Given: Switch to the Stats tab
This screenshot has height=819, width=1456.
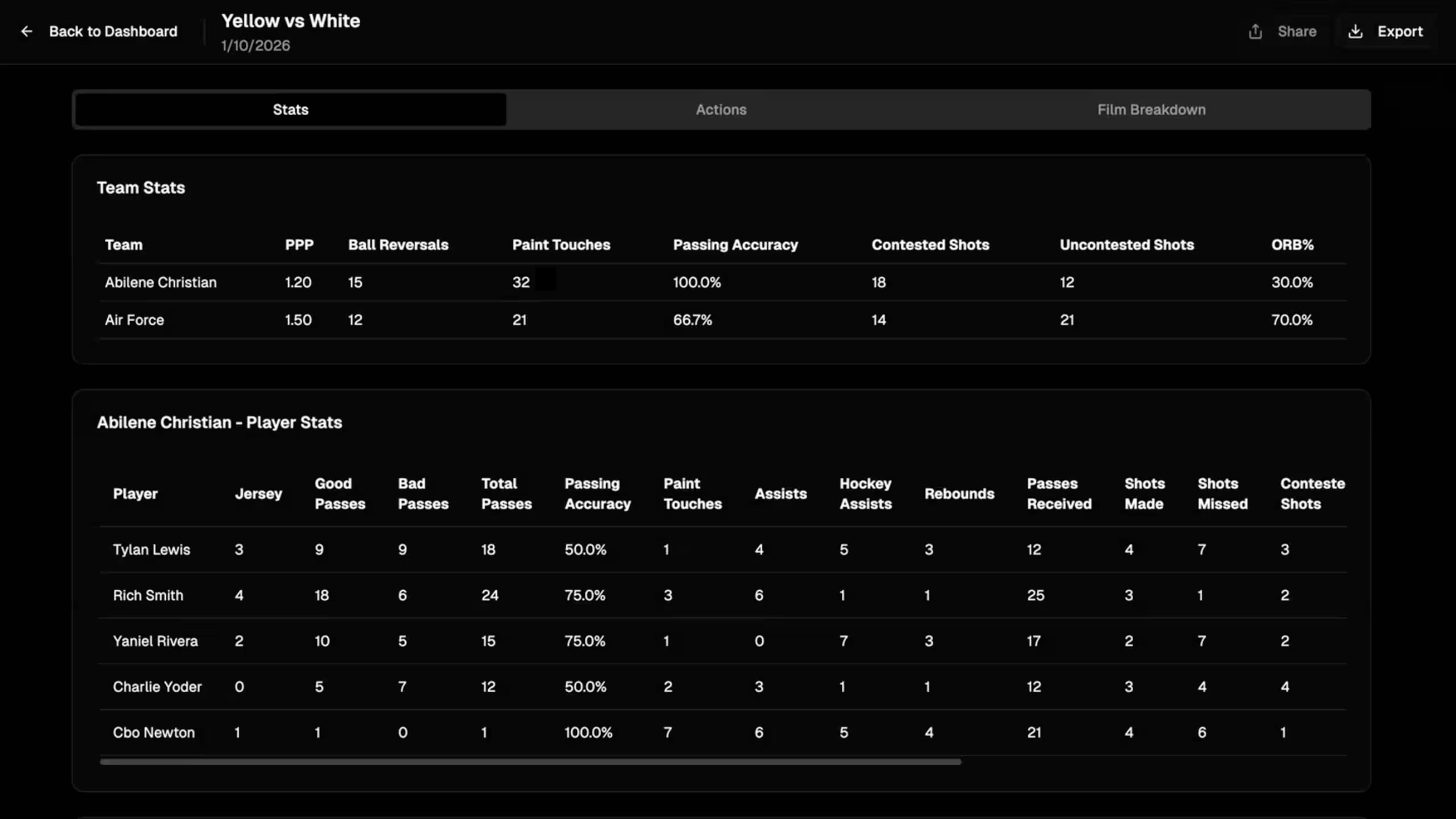Looking at the screenshot, I should [290, 110].
